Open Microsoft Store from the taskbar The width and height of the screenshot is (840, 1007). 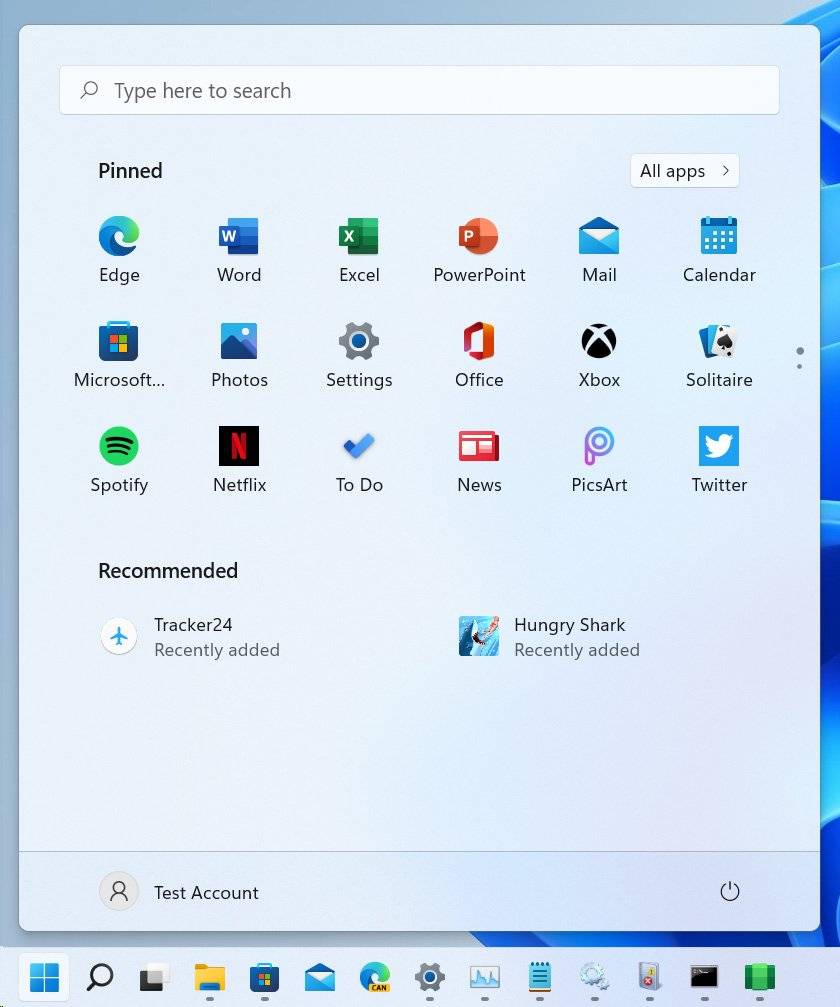[x=265, y=977]
